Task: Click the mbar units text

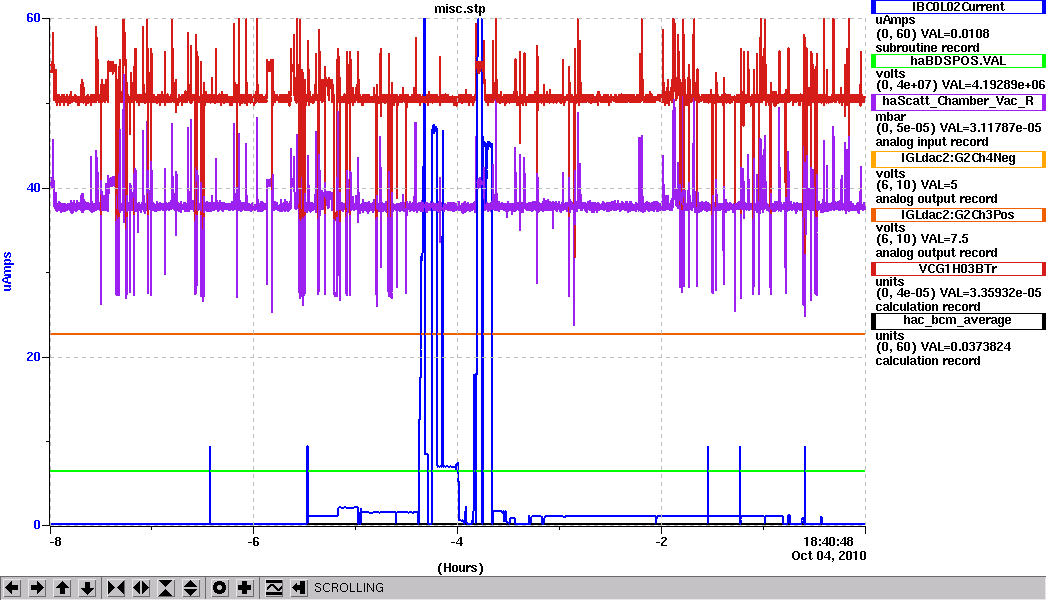Action: click(x=890, y=117)
